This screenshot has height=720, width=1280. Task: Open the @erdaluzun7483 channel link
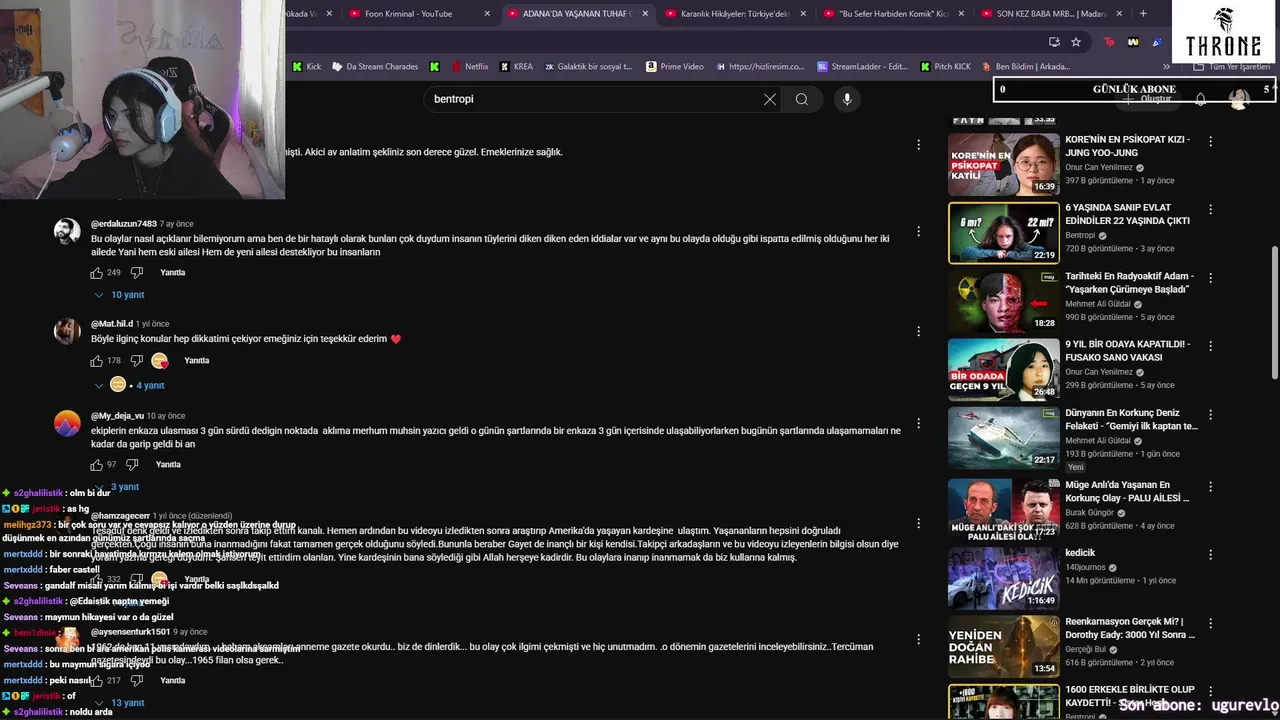[x=124, y=224]
